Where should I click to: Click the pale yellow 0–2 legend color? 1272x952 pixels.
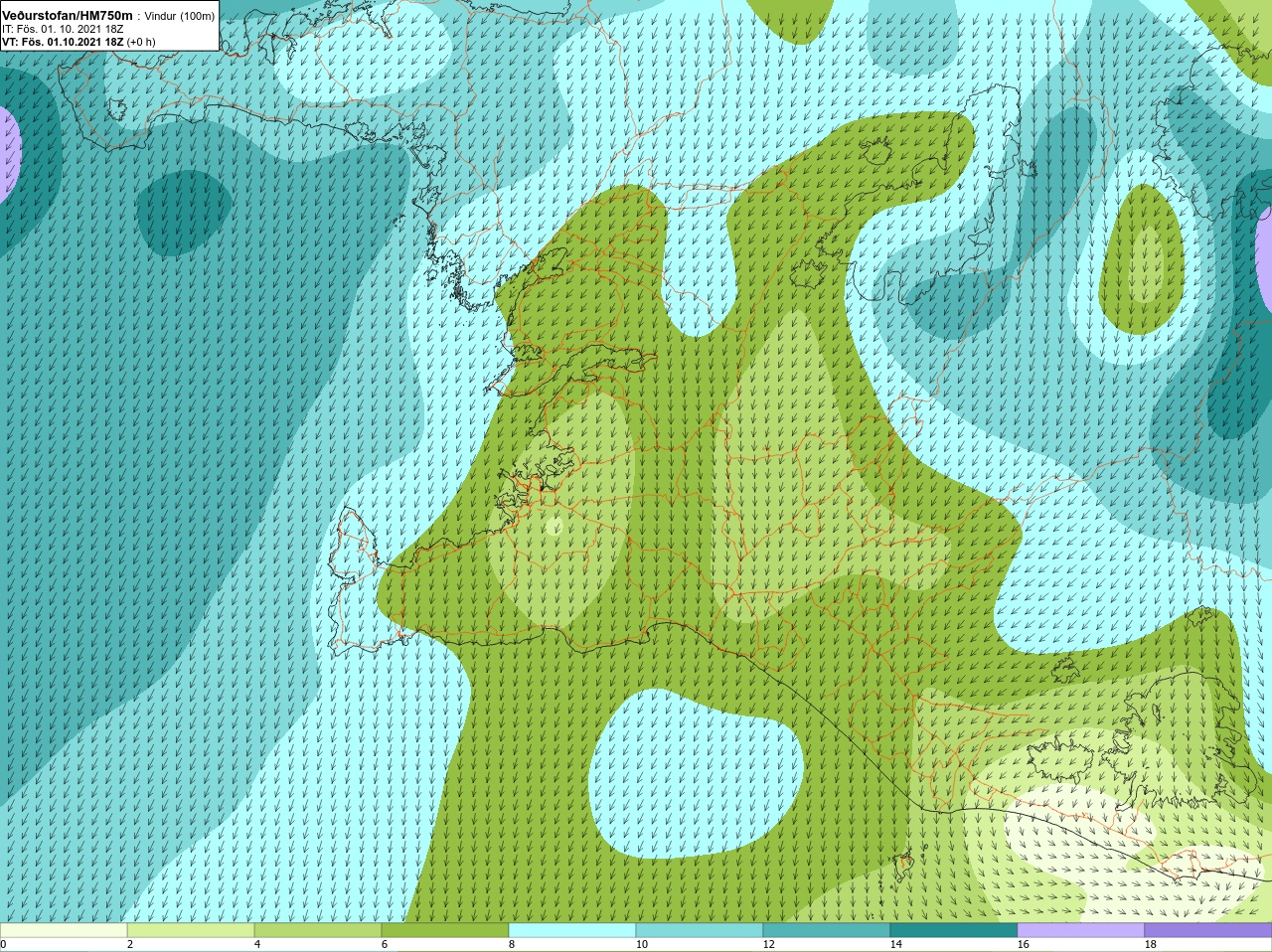[64, 930]
